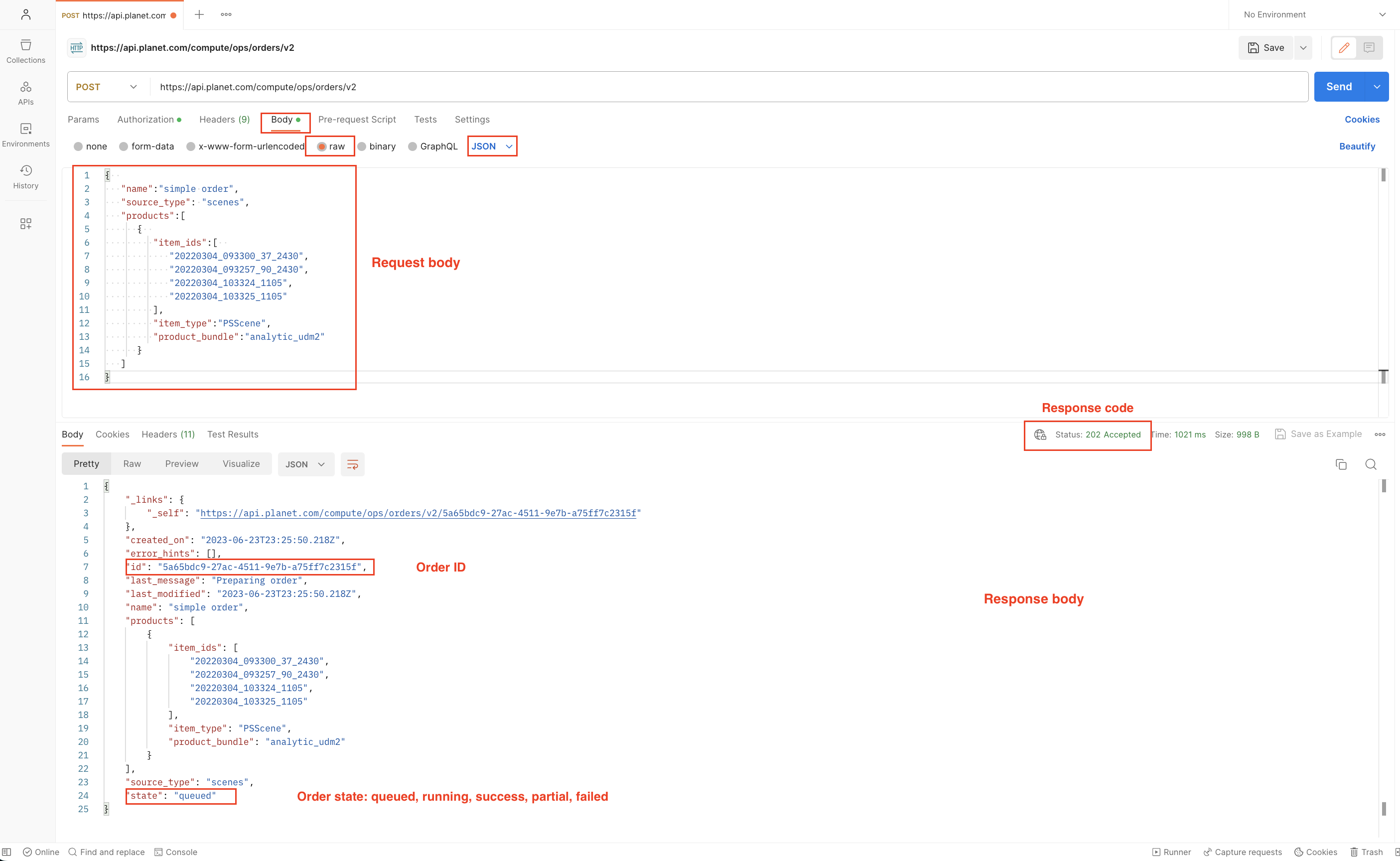This screenshot has height=861, width=1400.
Task: Click the network globe icon beside Status
Action: [1040, 434]
